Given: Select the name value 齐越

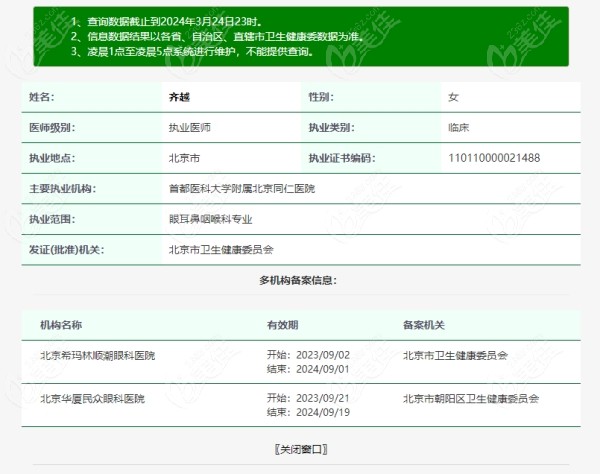Looking at the screenshot, I should [x=179, y=97].
